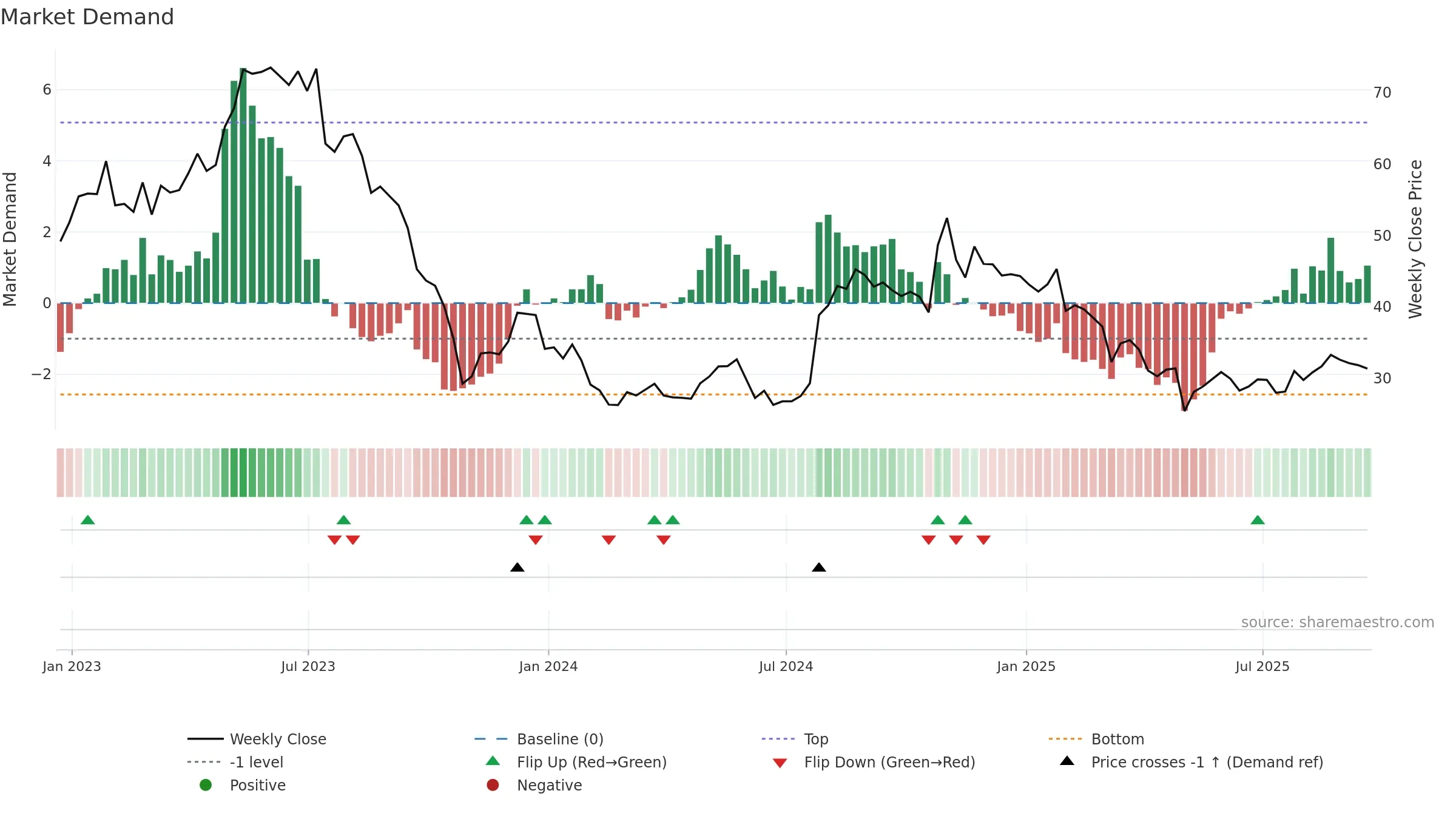Viewport: 1456px width, 819px height.
Task: Click the Weekly Close Price axis title
Action: point(1415,239)
